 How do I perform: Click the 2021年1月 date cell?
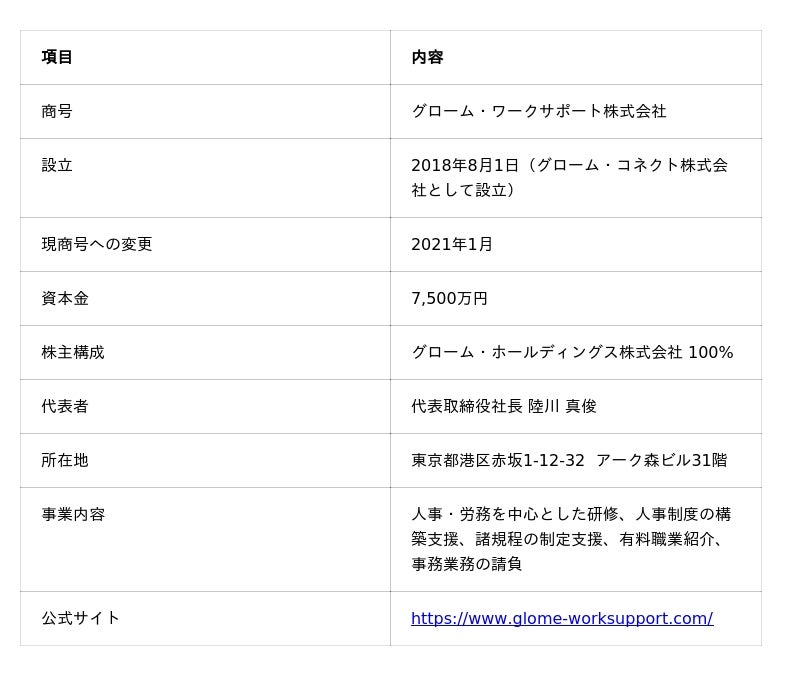coord(452,244)
